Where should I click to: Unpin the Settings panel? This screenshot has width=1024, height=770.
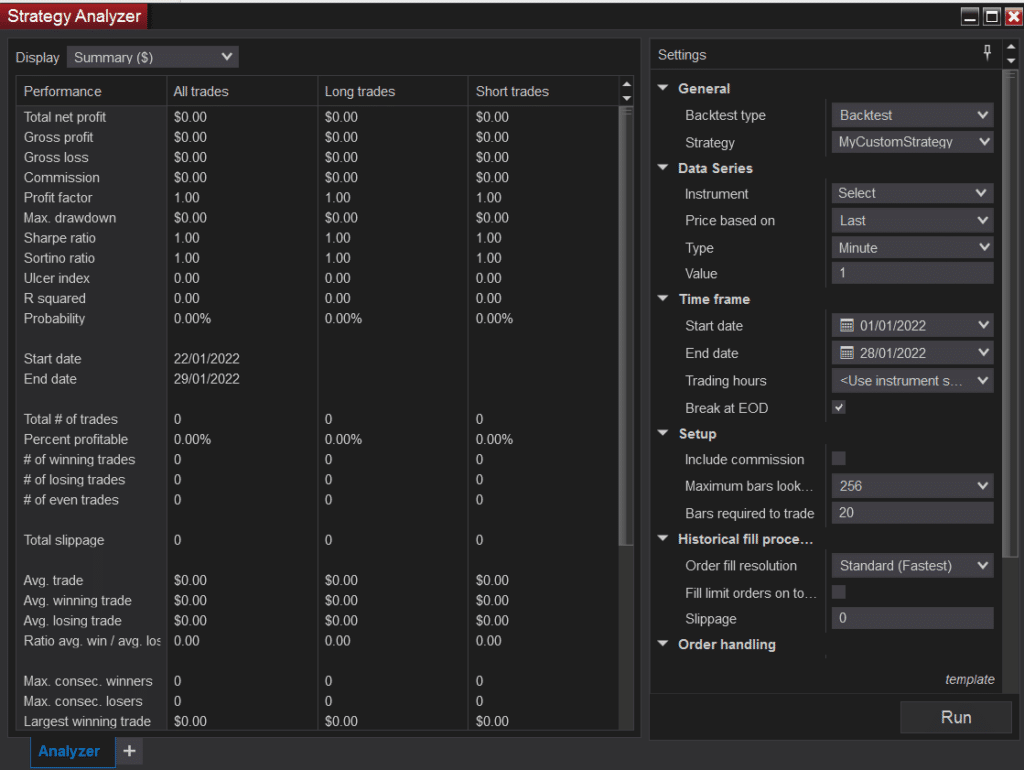coord(986,53)
